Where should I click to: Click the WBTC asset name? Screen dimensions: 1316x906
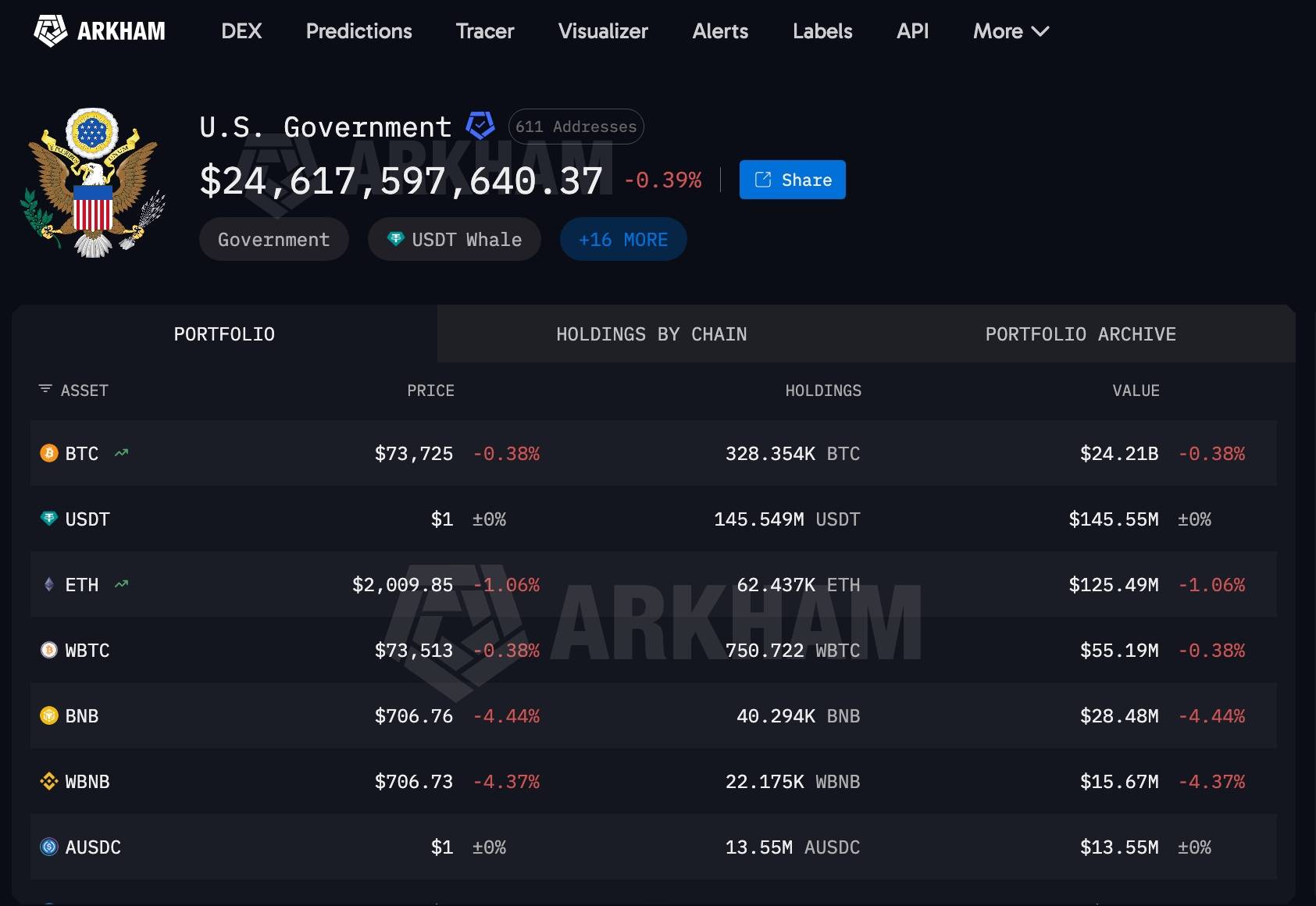click(87, 651)
